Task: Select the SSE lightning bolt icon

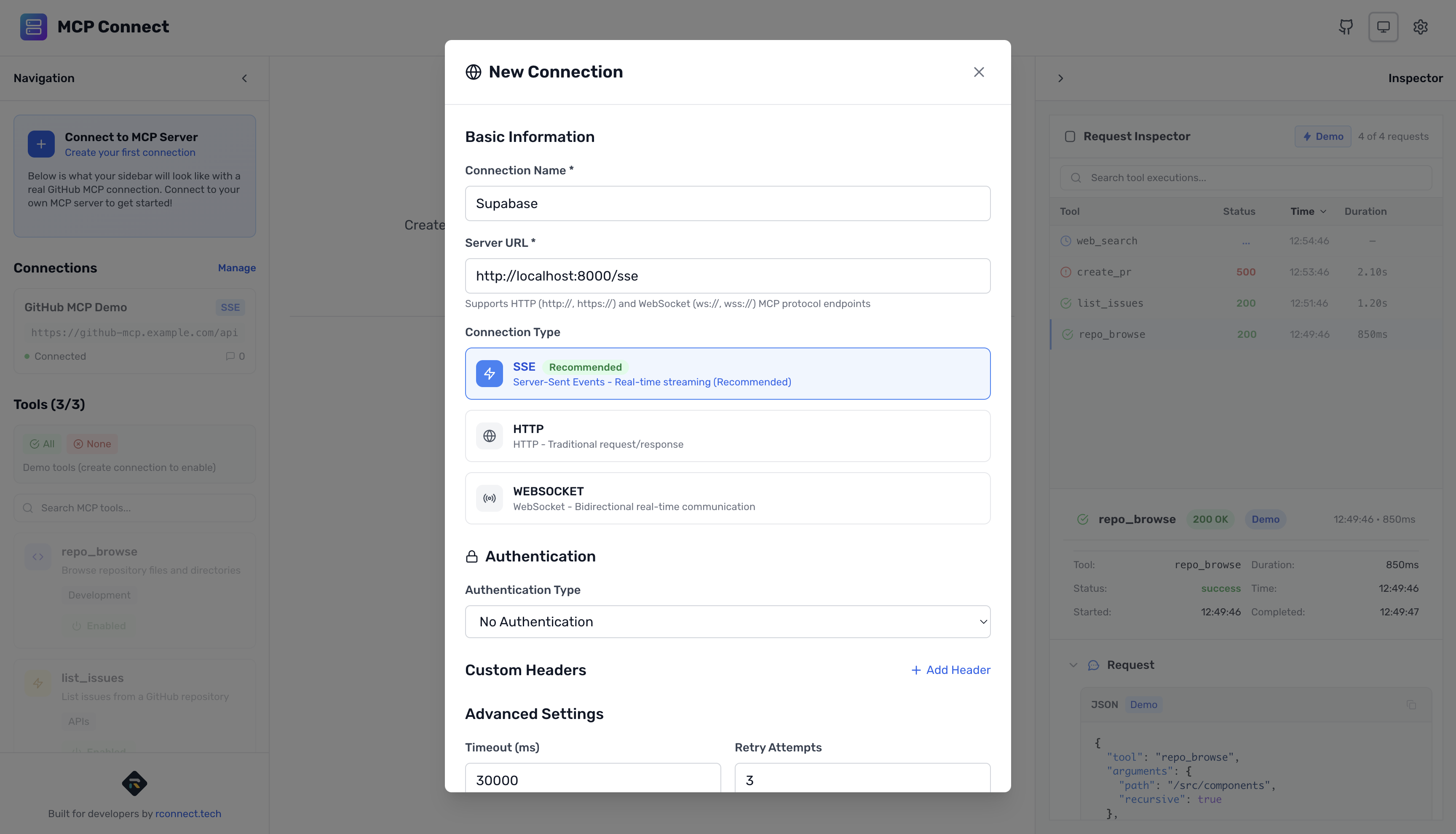Action: (x=489, y=374)
